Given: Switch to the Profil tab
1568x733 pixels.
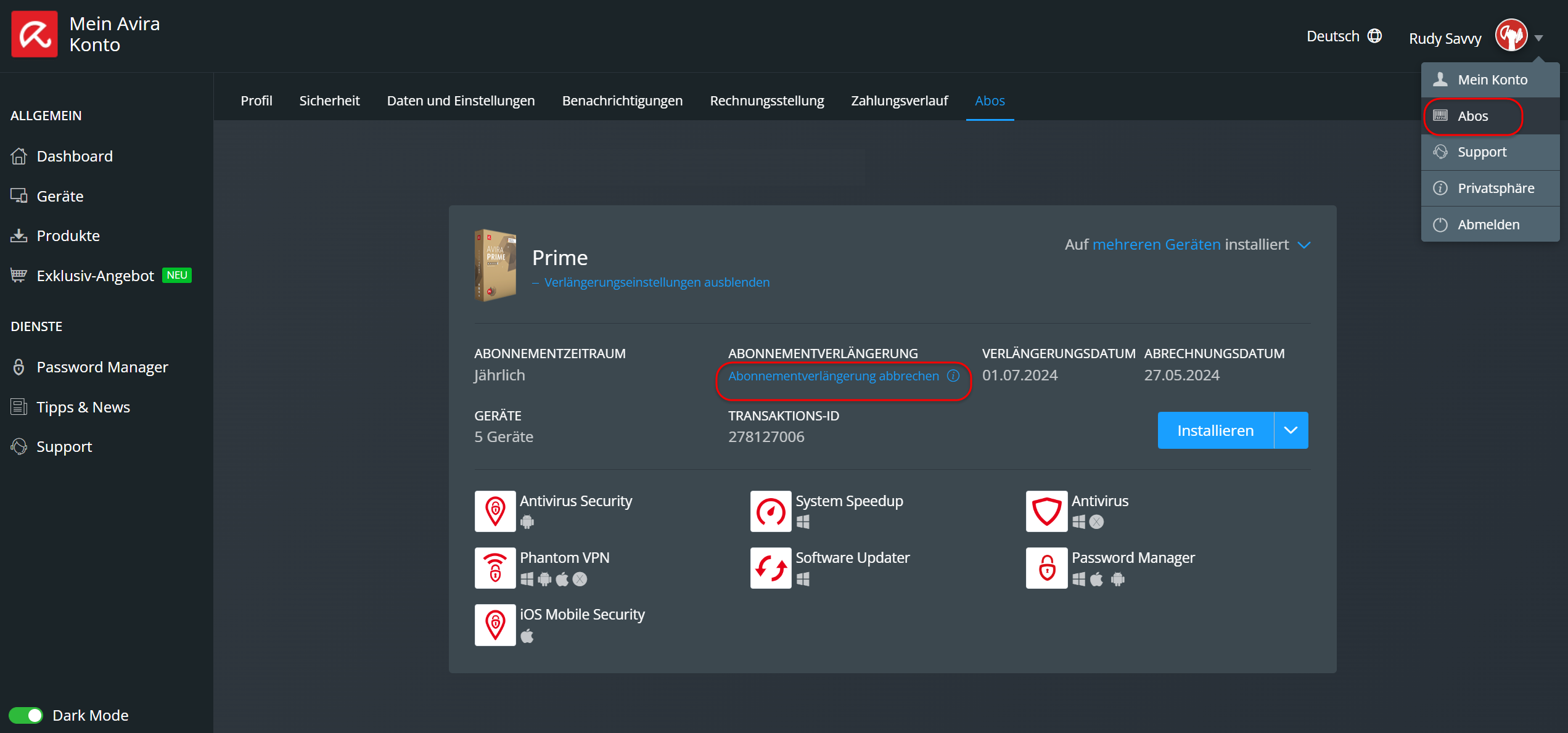Looking at the screenshot, I should click(257, 100).
